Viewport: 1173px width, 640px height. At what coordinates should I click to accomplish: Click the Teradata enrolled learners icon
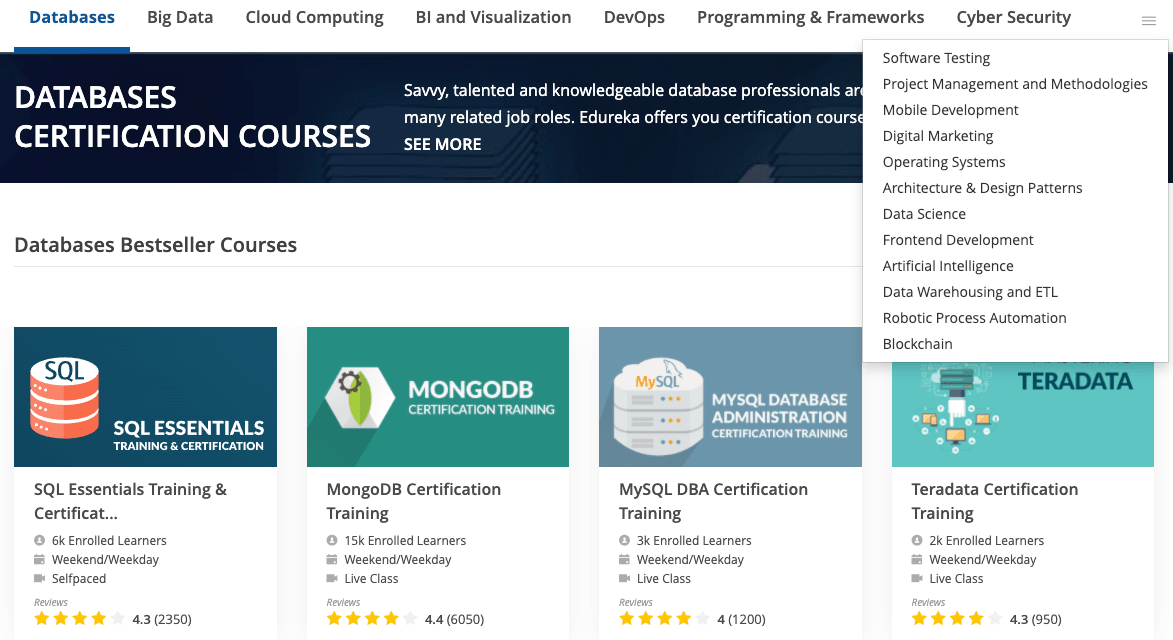pyautogui.click(x=917, y=540)
